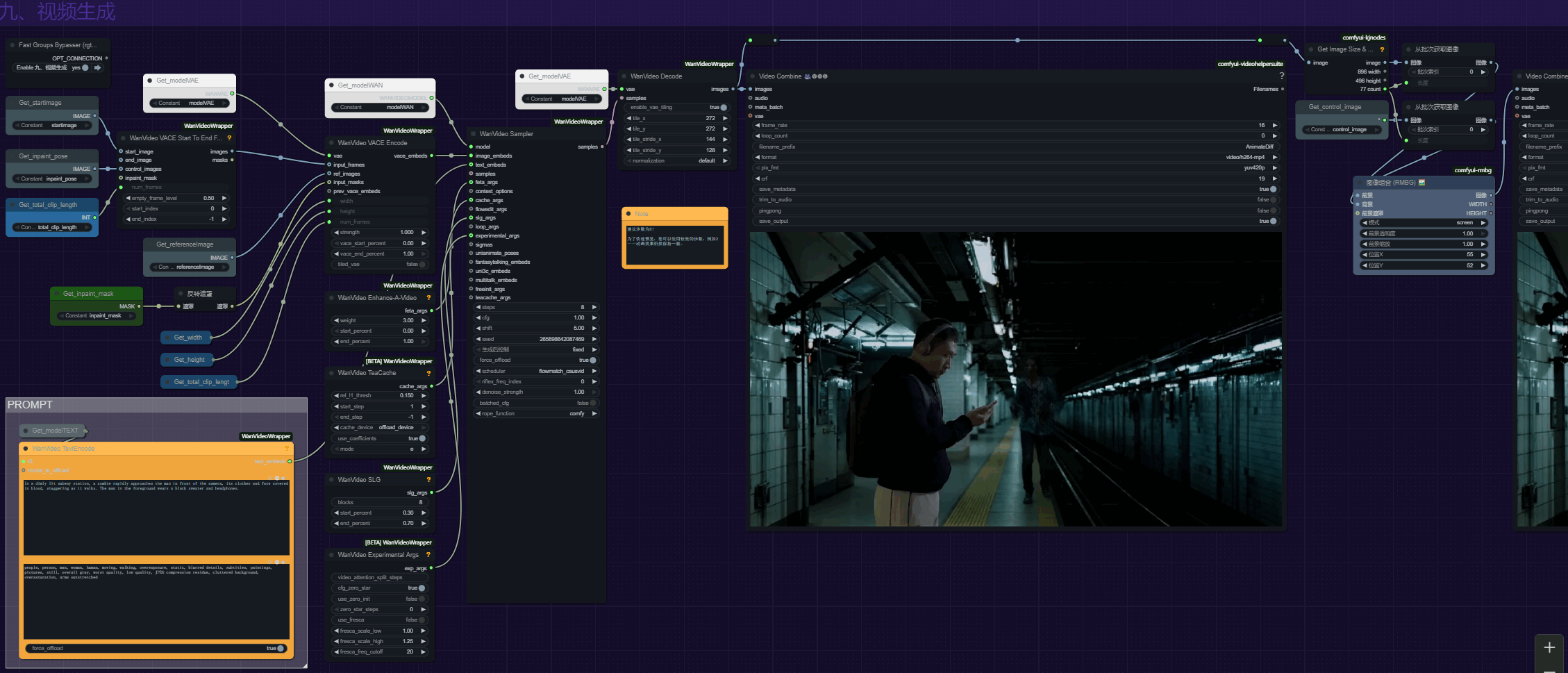Click help icon on WanVideo SLG node

coord(428,480)
